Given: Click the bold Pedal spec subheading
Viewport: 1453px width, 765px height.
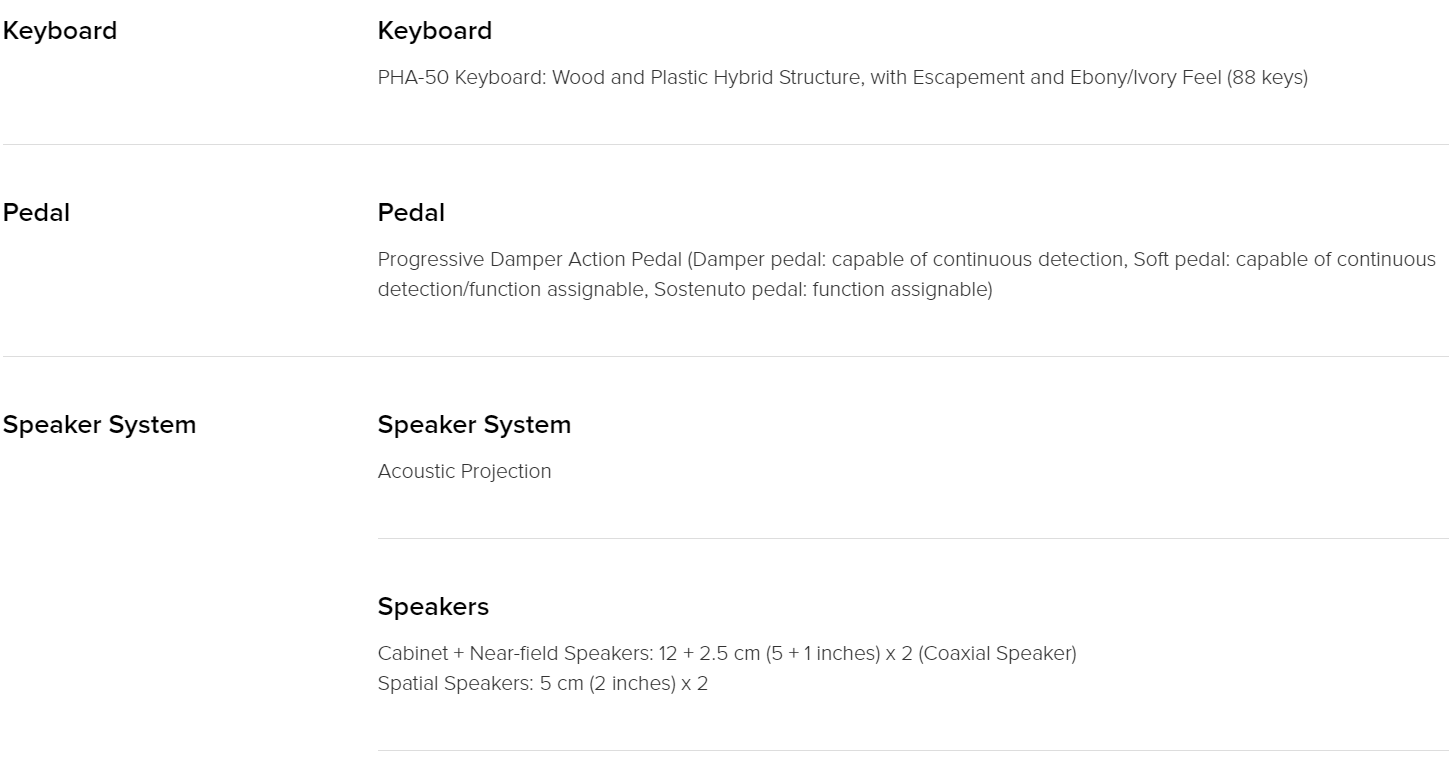Looking at the screenshot, I should tap(411, 213).
